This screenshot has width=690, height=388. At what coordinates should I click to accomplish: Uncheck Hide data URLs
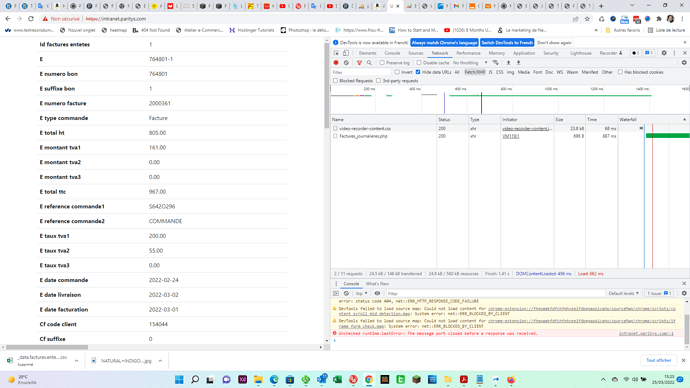click(x=418, y=72)
